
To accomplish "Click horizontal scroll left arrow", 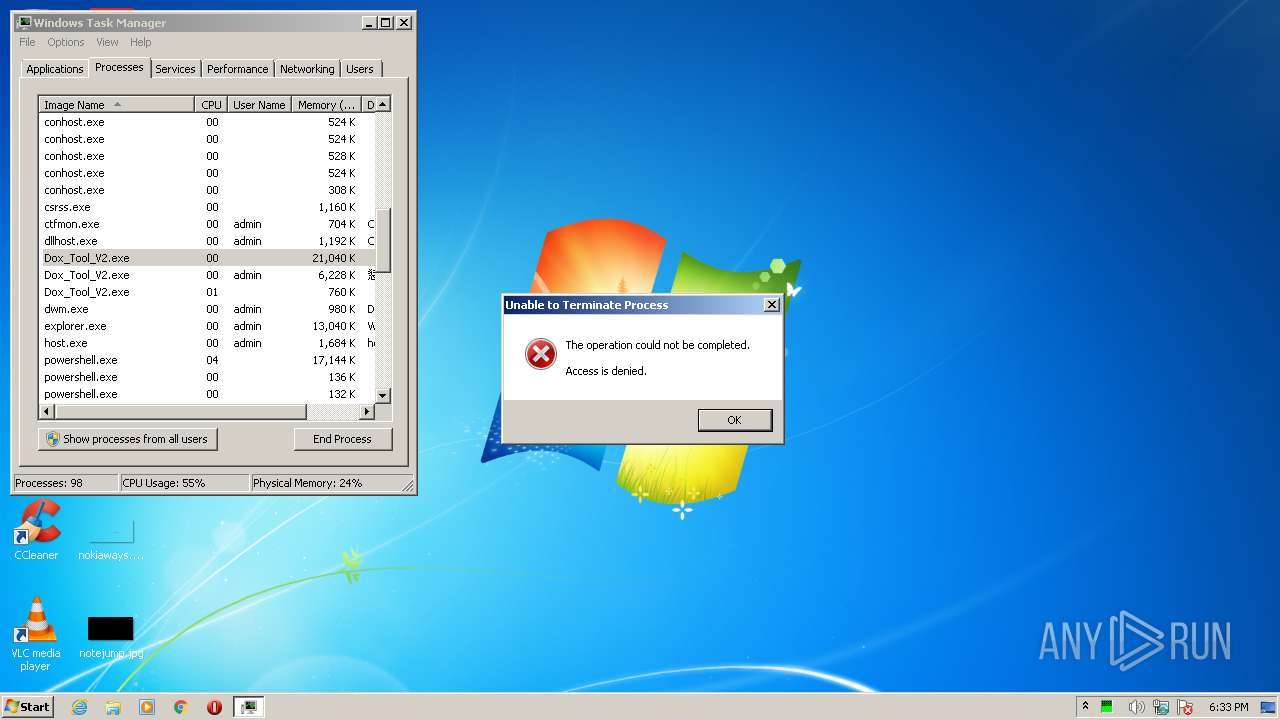I will click(x=46, y=412).
